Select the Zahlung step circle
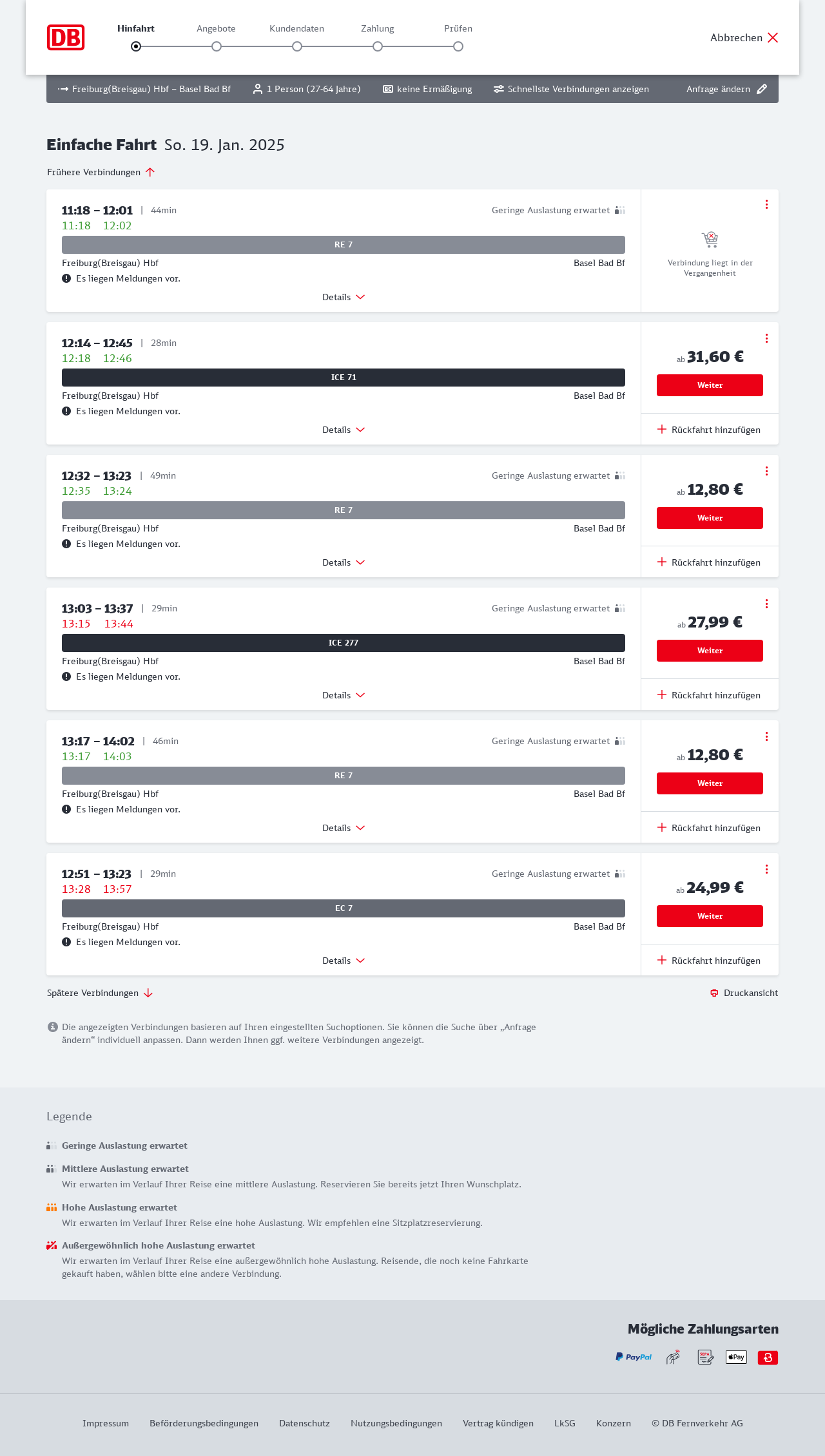825x1456 pixels. 378,46
